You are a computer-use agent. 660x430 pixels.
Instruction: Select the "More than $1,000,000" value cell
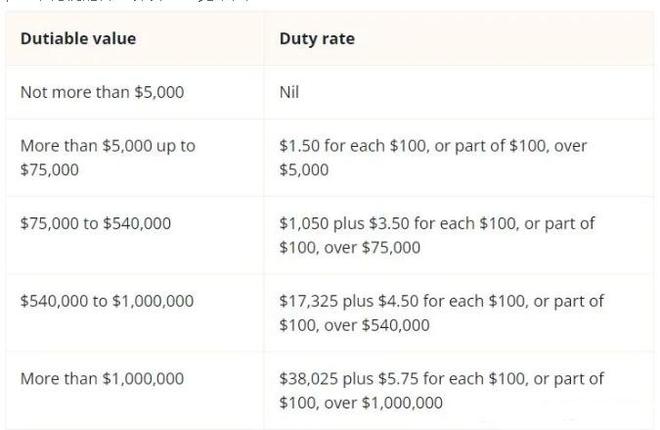[102, 379]
